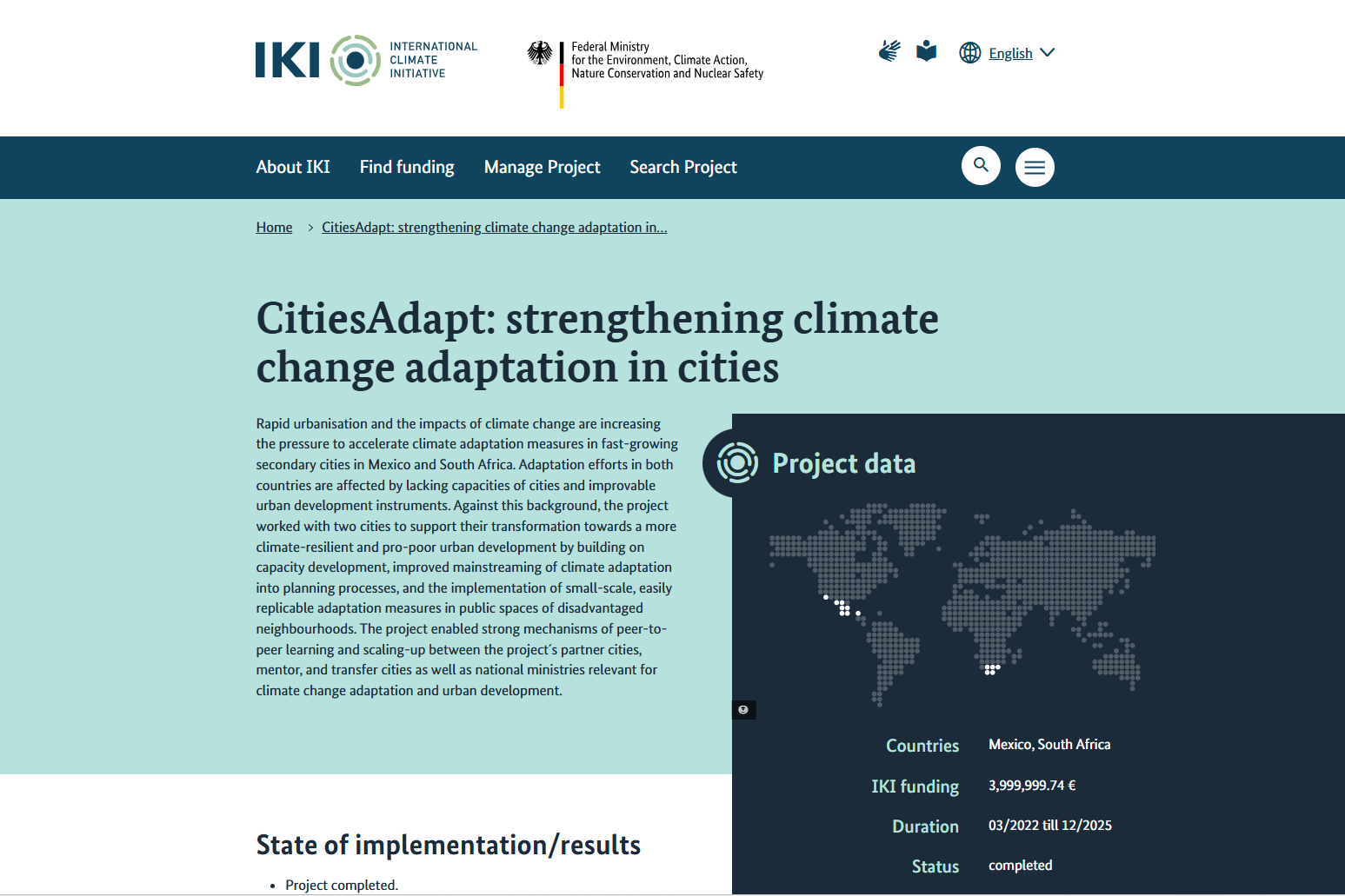This screenshot has width=1345, height=896.
Task: Click the 'State of implementation/results' heading
Action: [x=449, y=845]
